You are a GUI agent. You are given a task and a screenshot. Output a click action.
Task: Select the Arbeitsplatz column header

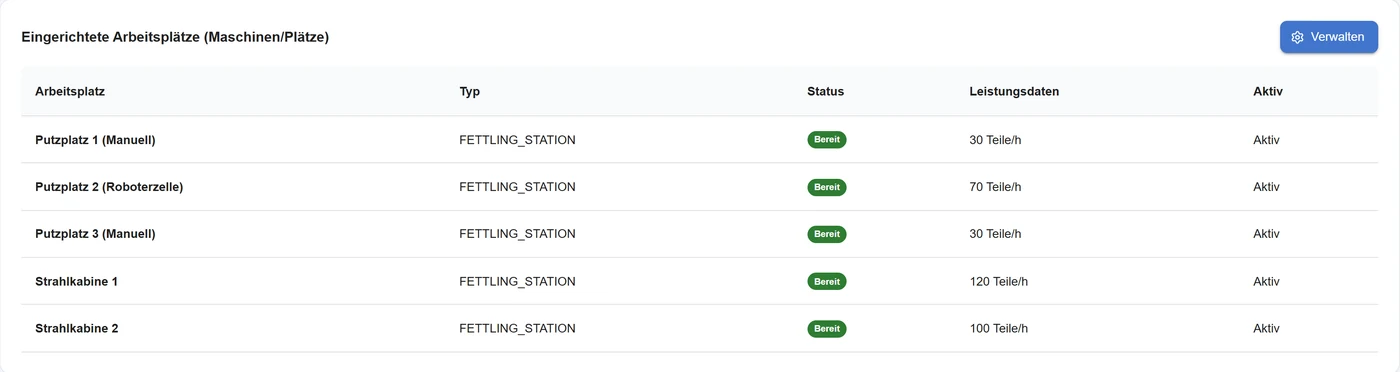70,91
